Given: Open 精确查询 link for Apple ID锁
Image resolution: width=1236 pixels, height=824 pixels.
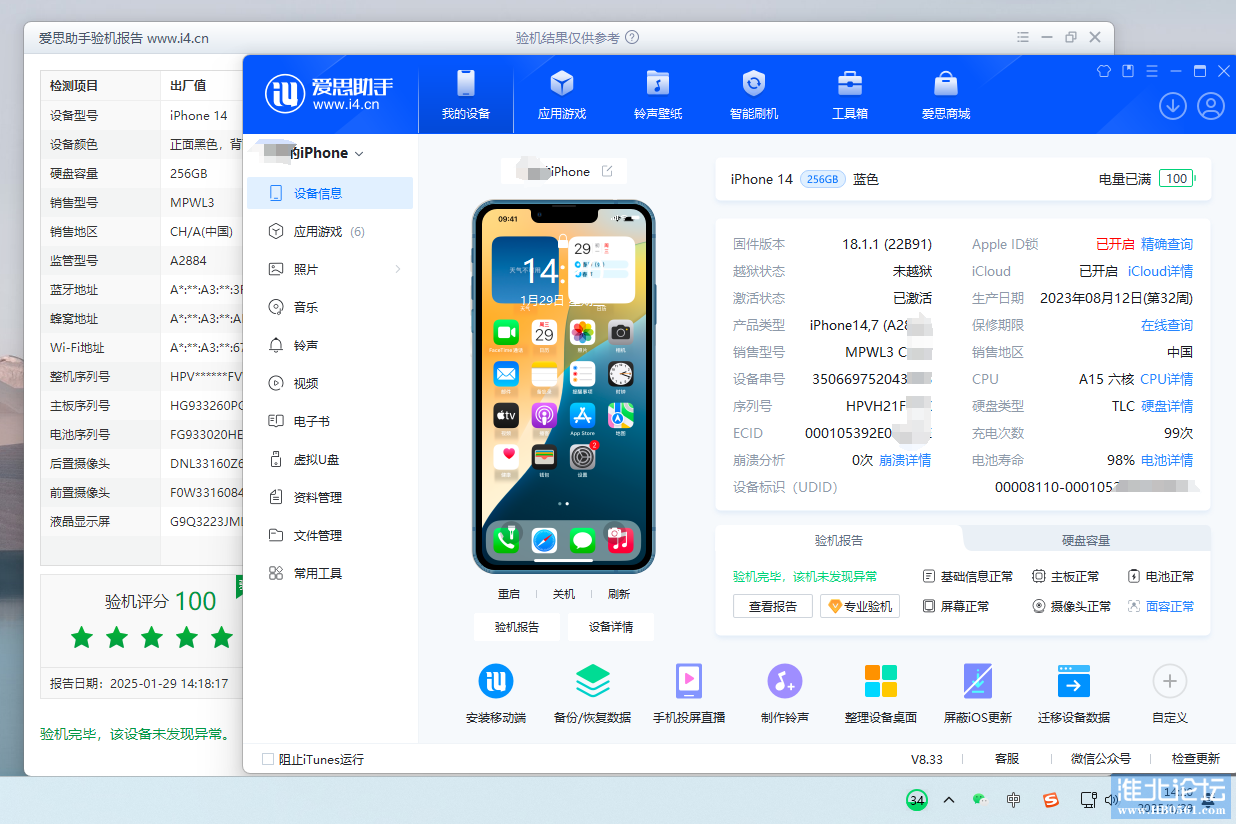Looking at the screenshot, I should coord(1167,244).
